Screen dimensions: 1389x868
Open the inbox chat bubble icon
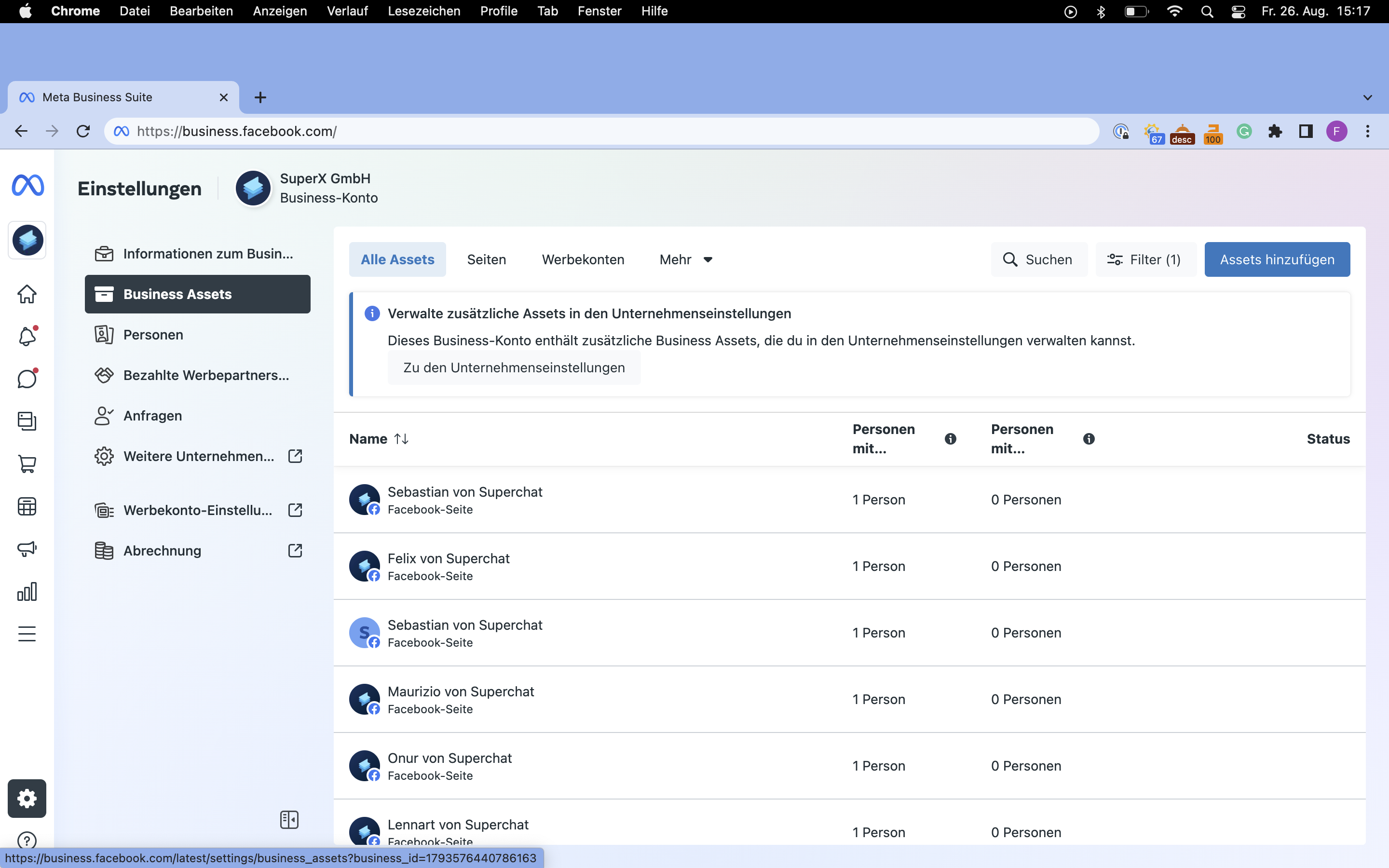click(x=27, y=379)
